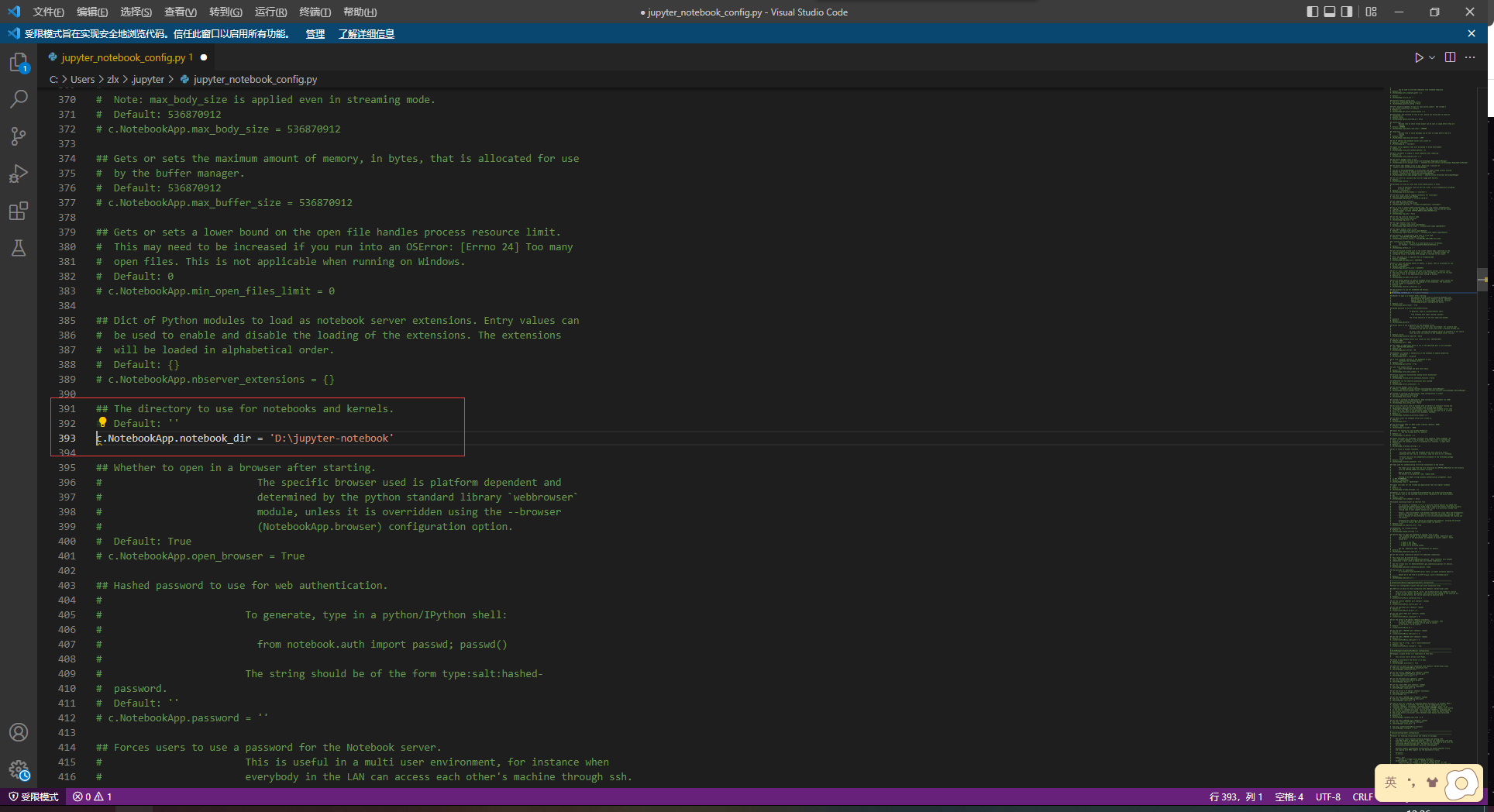The height and width of the screenshot is (812, 1494).
Task: Open the Explorer sidebar icon
Action: coord(19,62)
